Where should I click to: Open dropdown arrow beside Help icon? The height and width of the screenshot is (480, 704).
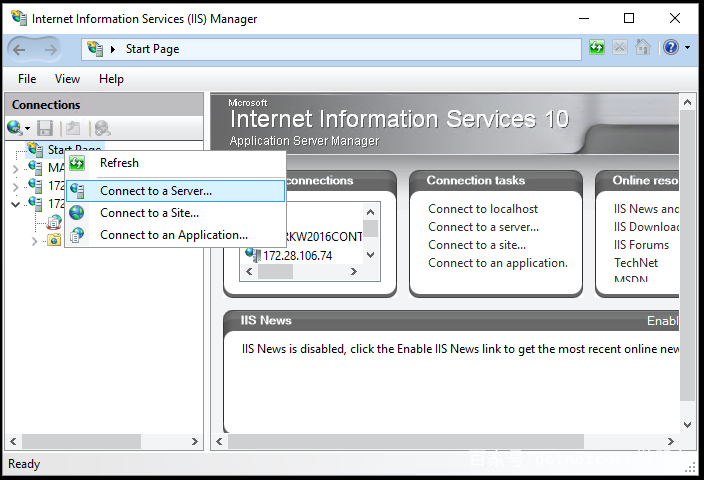pyautogui.click(x=687, y=47)
